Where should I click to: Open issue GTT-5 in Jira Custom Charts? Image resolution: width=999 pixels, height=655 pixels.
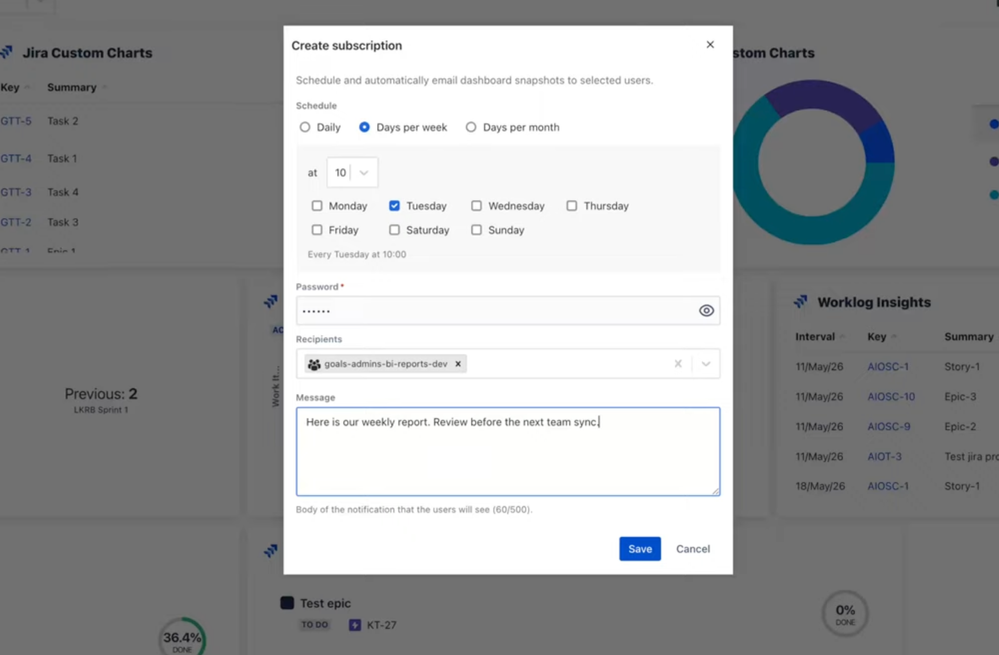[16, 121]
